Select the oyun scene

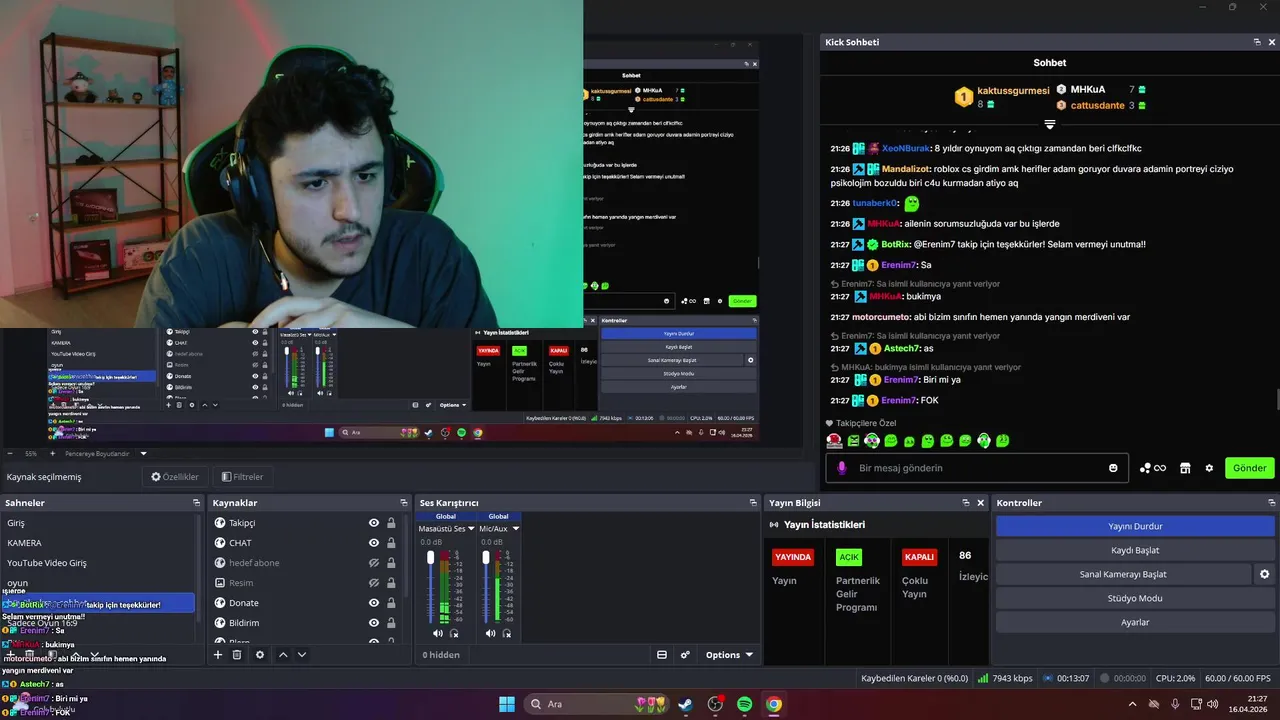98,583
